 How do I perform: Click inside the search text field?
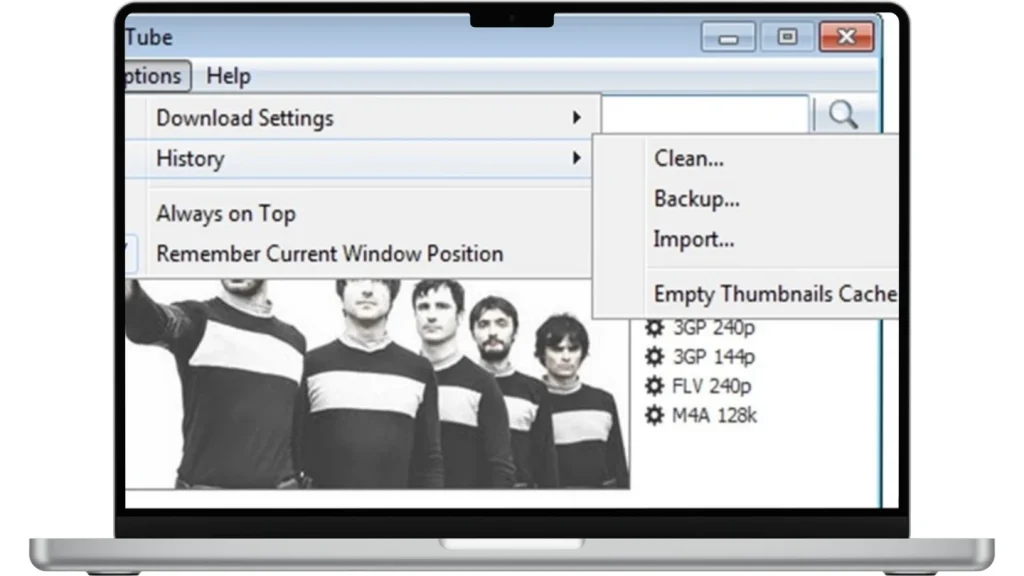pos(705,114)
